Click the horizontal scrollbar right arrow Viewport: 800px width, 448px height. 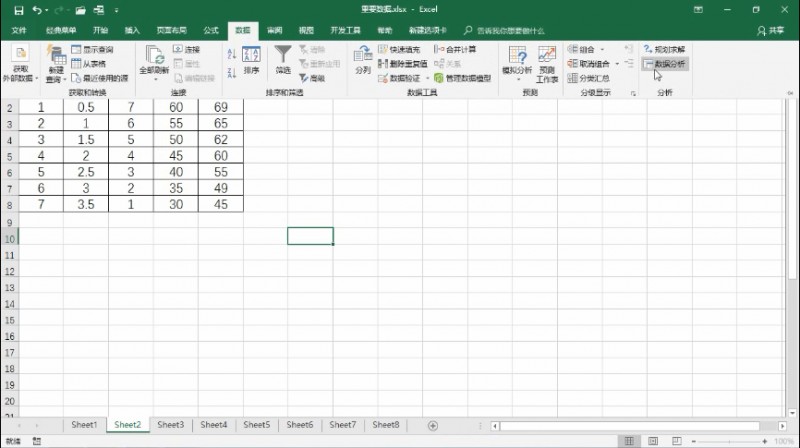[783, 426]
